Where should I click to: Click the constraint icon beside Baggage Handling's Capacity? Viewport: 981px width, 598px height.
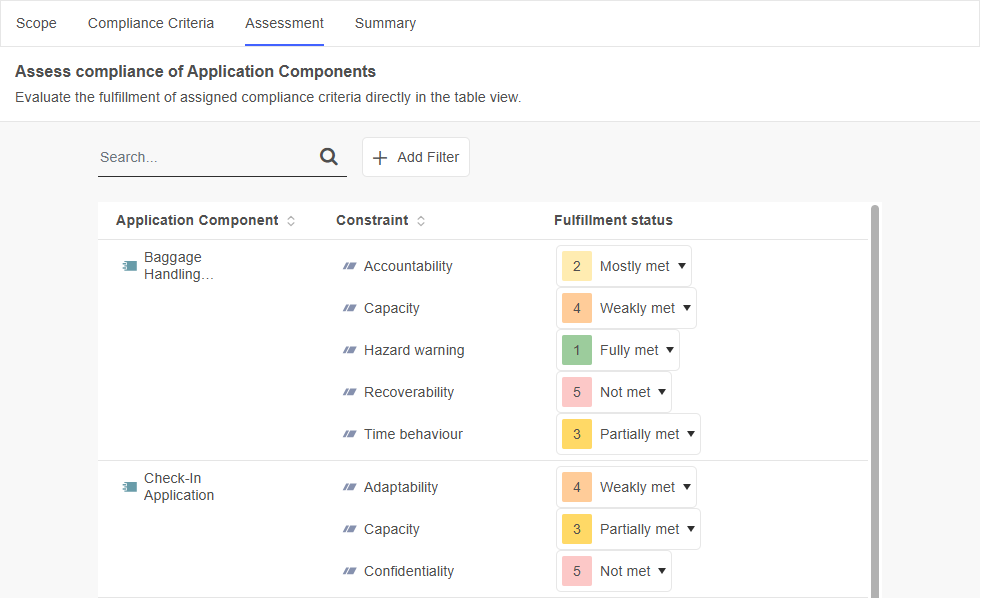(x=349, y=308)
